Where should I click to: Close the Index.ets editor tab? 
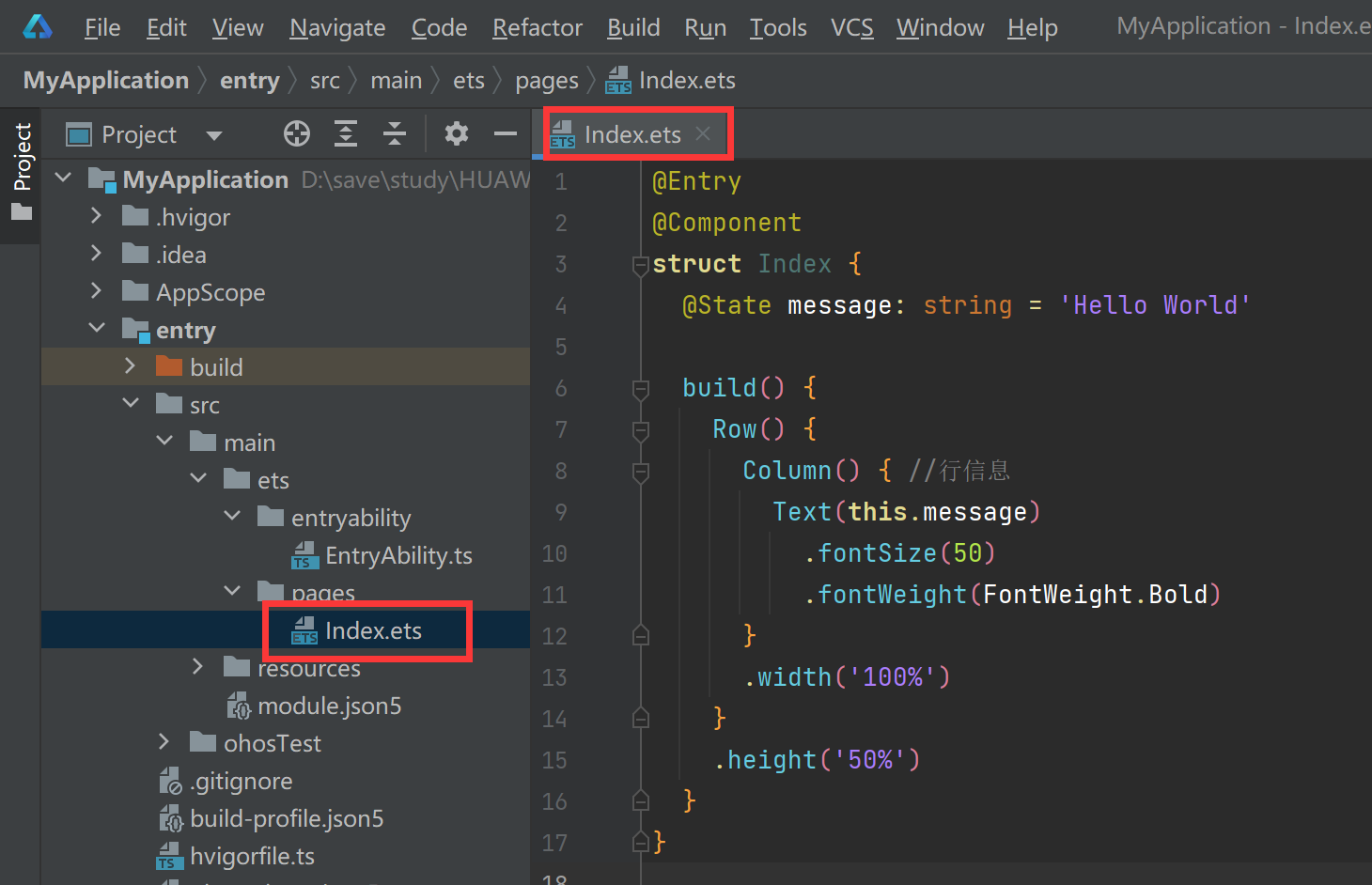703,134
